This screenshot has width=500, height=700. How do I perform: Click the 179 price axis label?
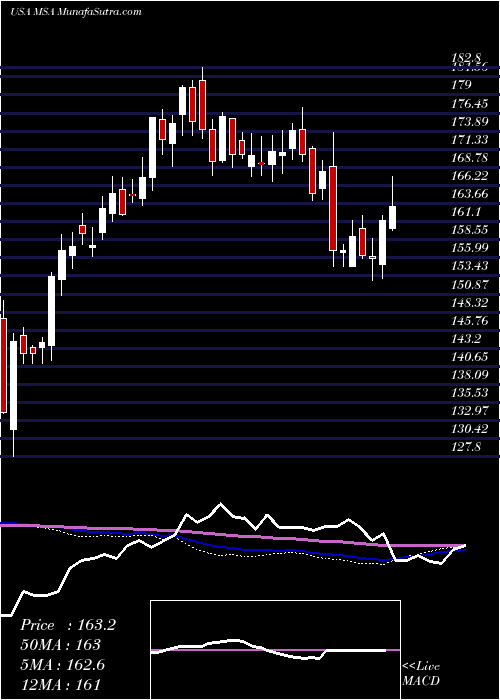tap(462, 85)
